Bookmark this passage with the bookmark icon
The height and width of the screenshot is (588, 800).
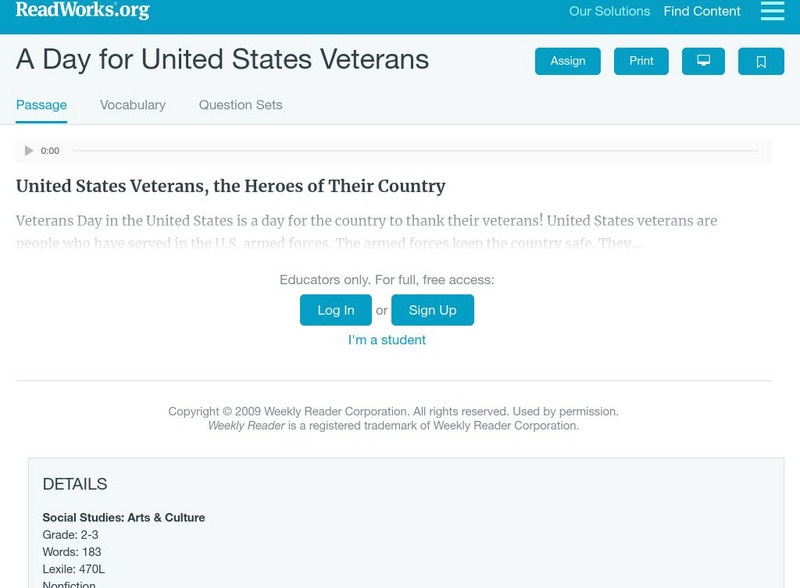point(761,62)
